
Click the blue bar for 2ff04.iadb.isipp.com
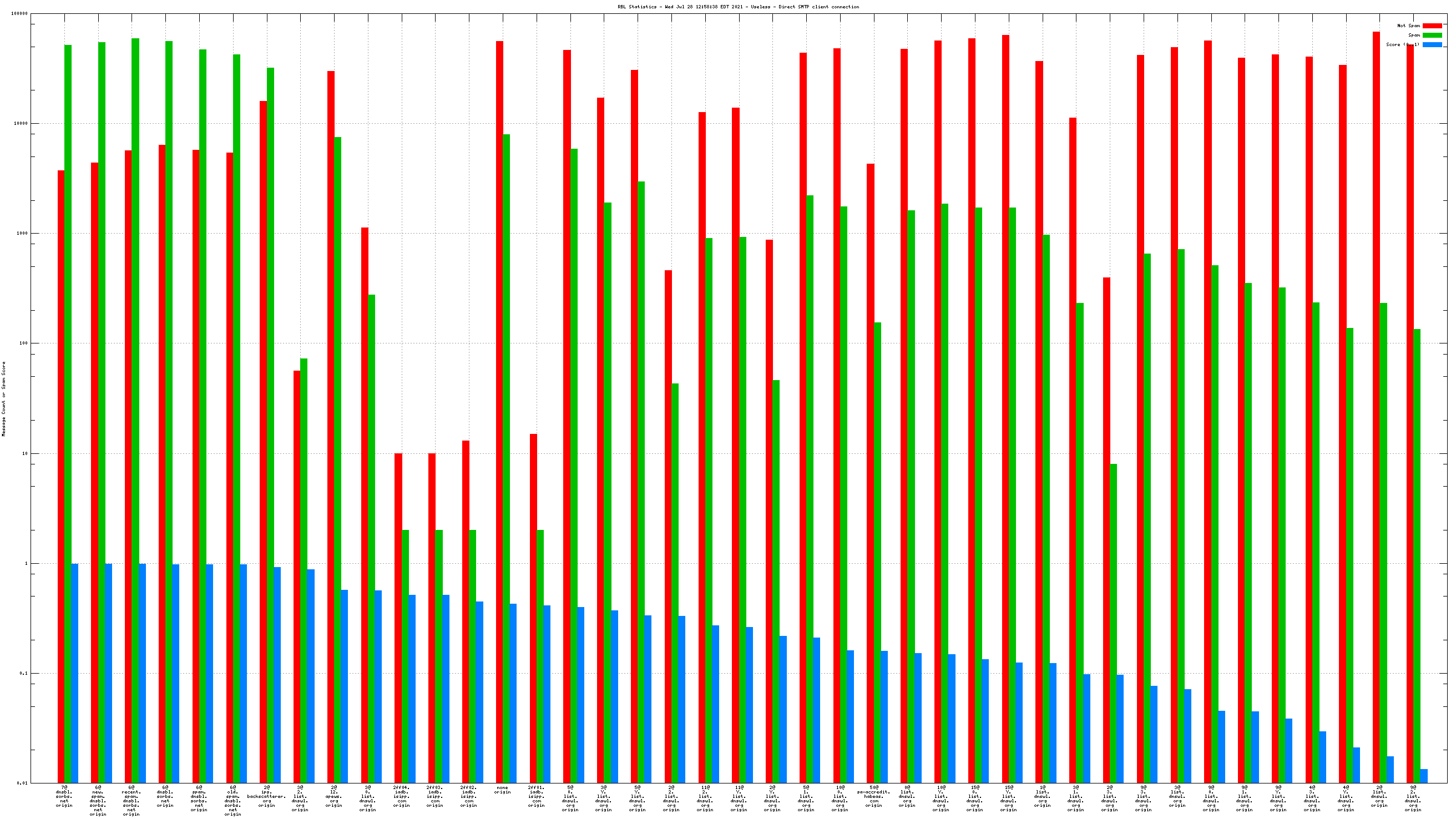412,689
